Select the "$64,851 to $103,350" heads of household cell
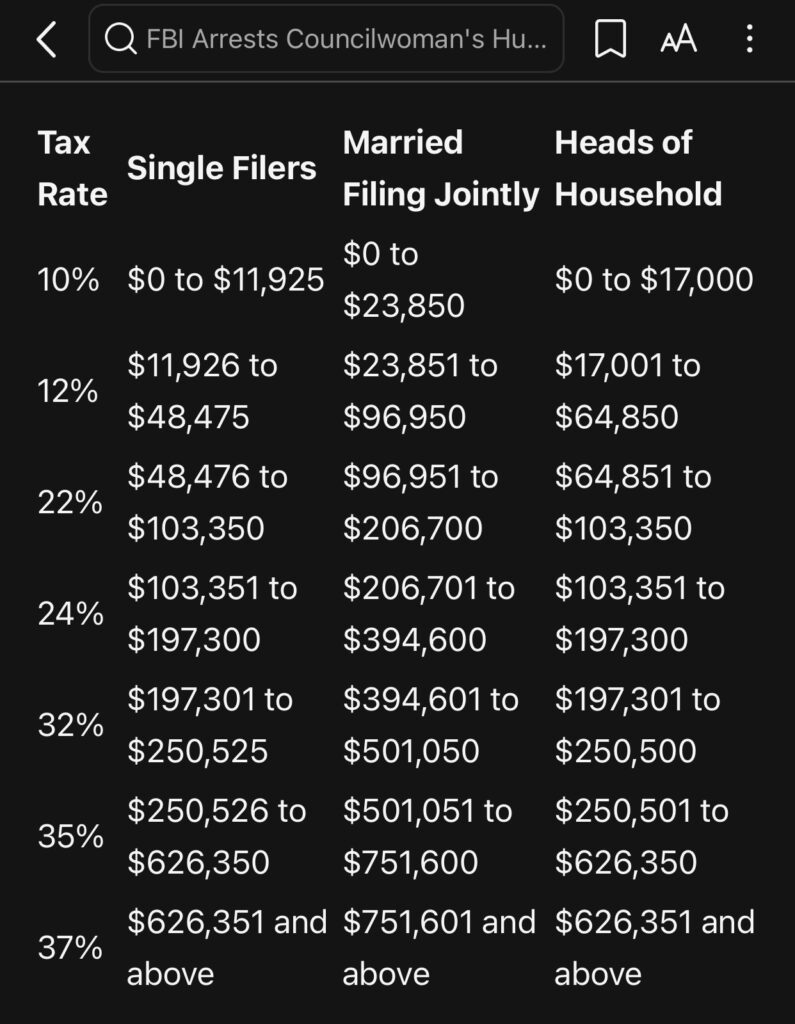The width and height of the screenshot is (795, 1024). (x=633, y=502)
